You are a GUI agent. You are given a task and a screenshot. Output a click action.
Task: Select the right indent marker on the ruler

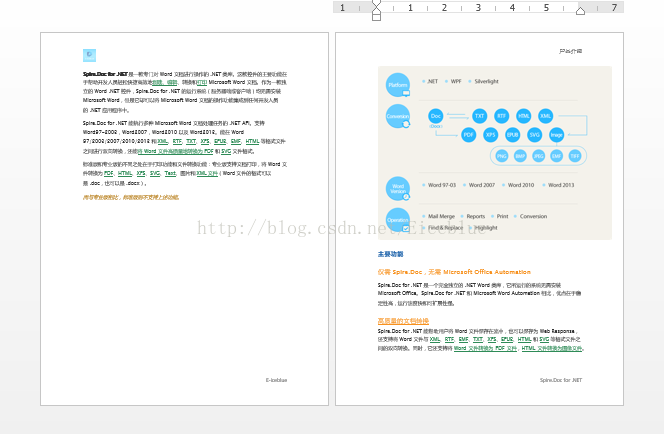click(x=581, y=11)
